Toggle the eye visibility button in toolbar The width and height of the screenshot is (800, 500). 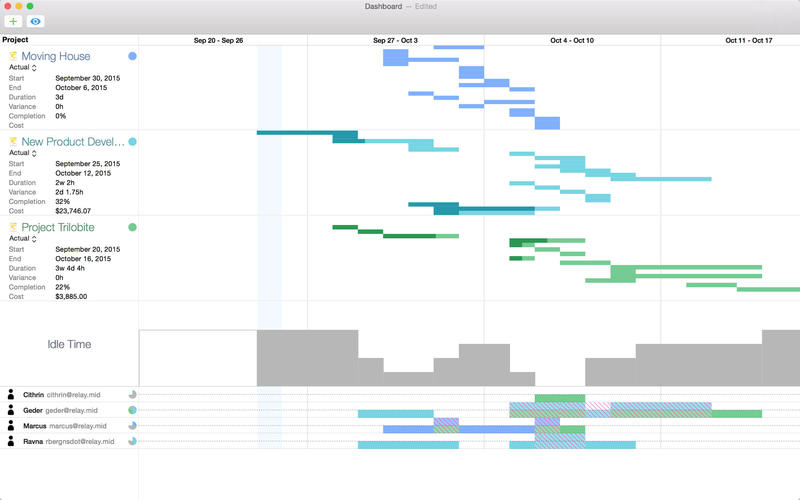click(x=35, y=21)
